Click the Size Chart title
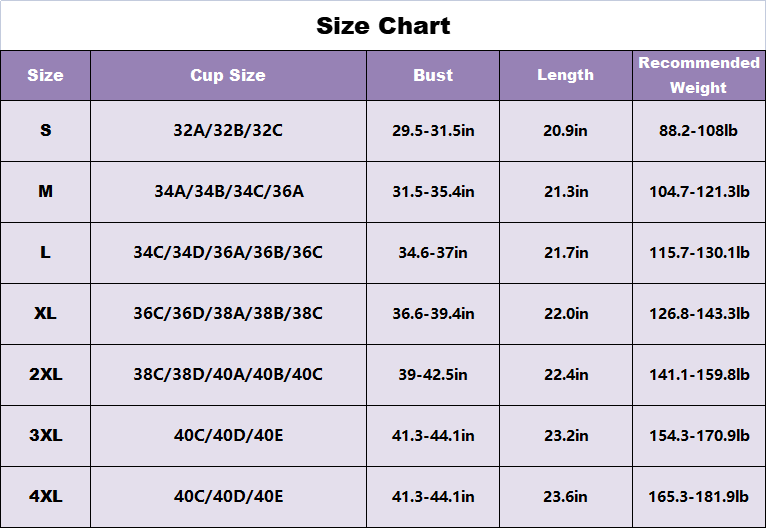767x529 pixels. click(383, 26)
